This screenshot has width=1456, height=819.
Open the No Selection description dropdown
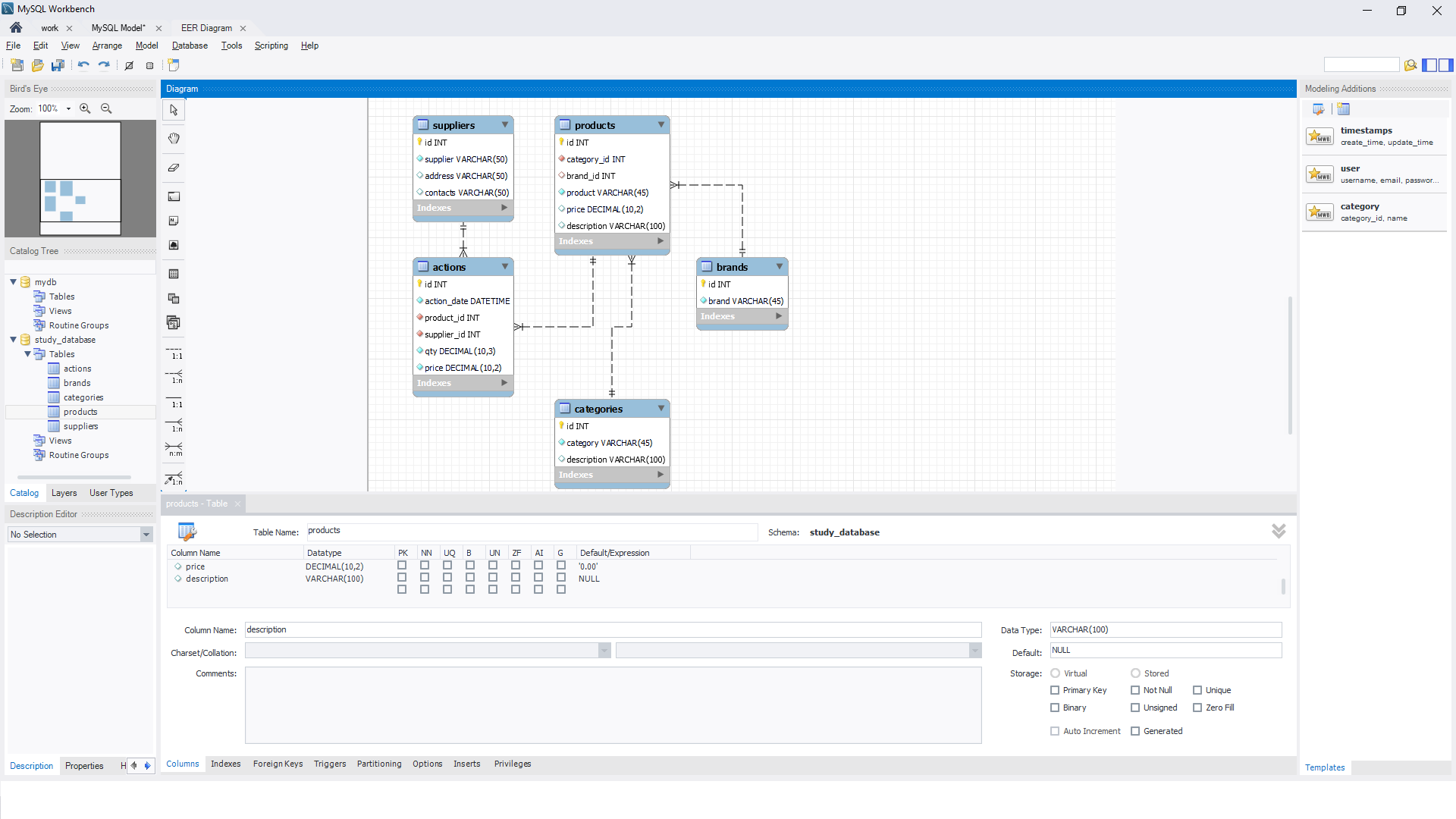pos(146,535)
